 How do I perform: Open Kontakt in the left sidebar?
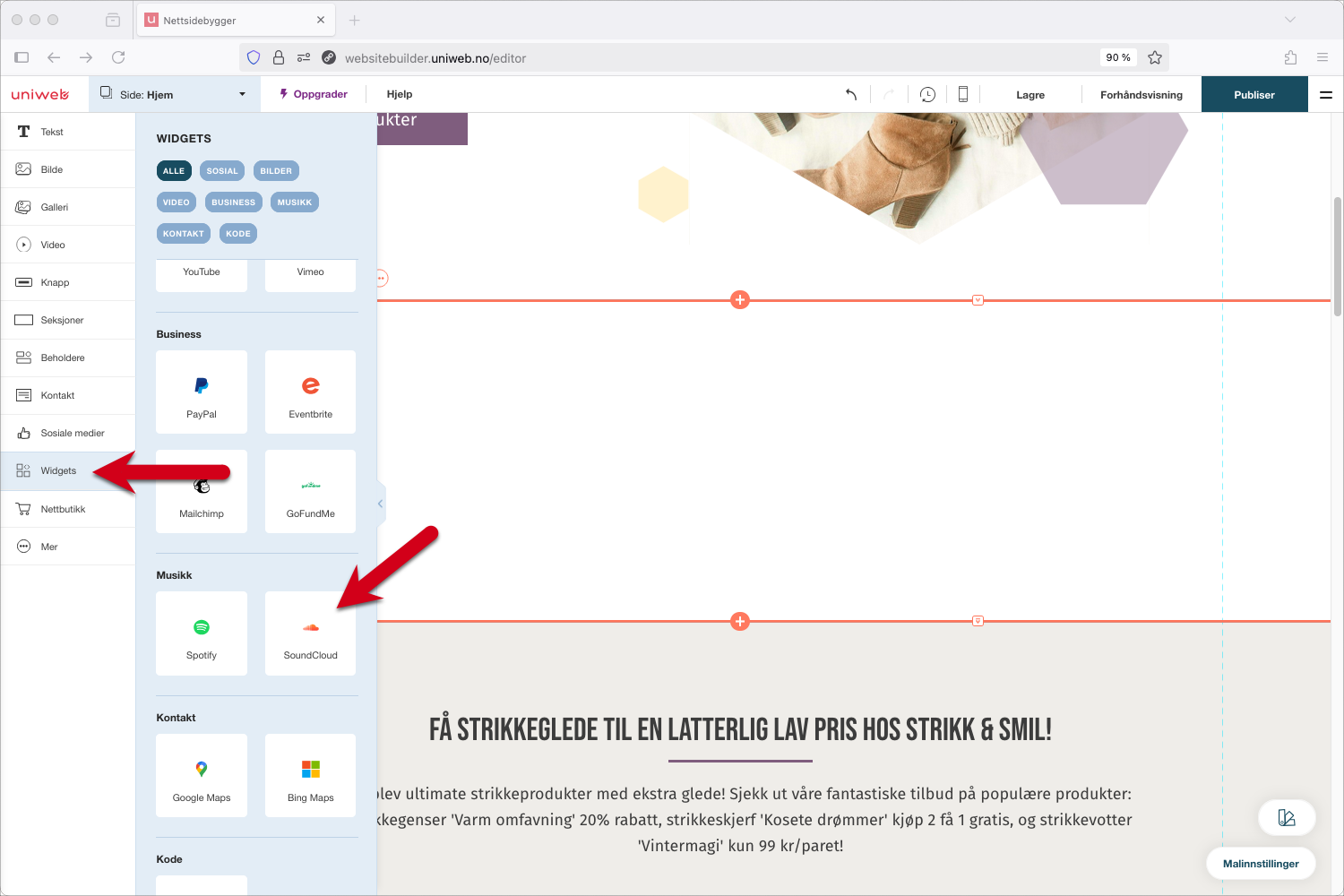coord(68,395)
